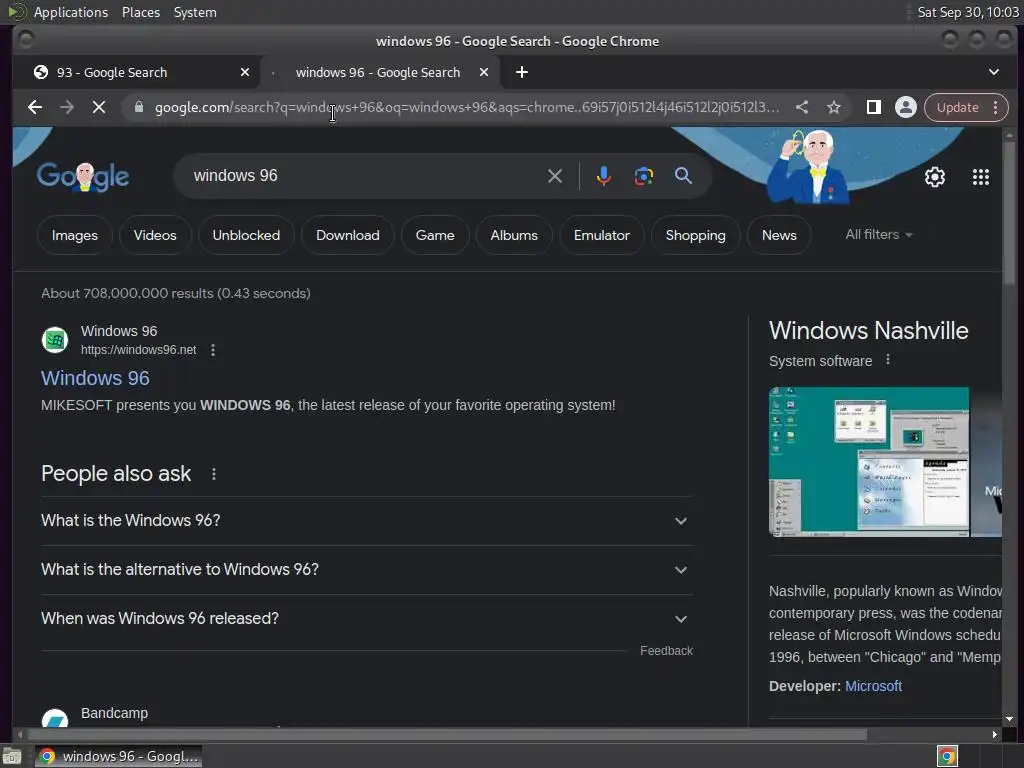Image resolution: width=1024 pixels, height=768 pixels.
Task: Expand "What is the alternative to Windows 96?"
Action: [366, 569]
